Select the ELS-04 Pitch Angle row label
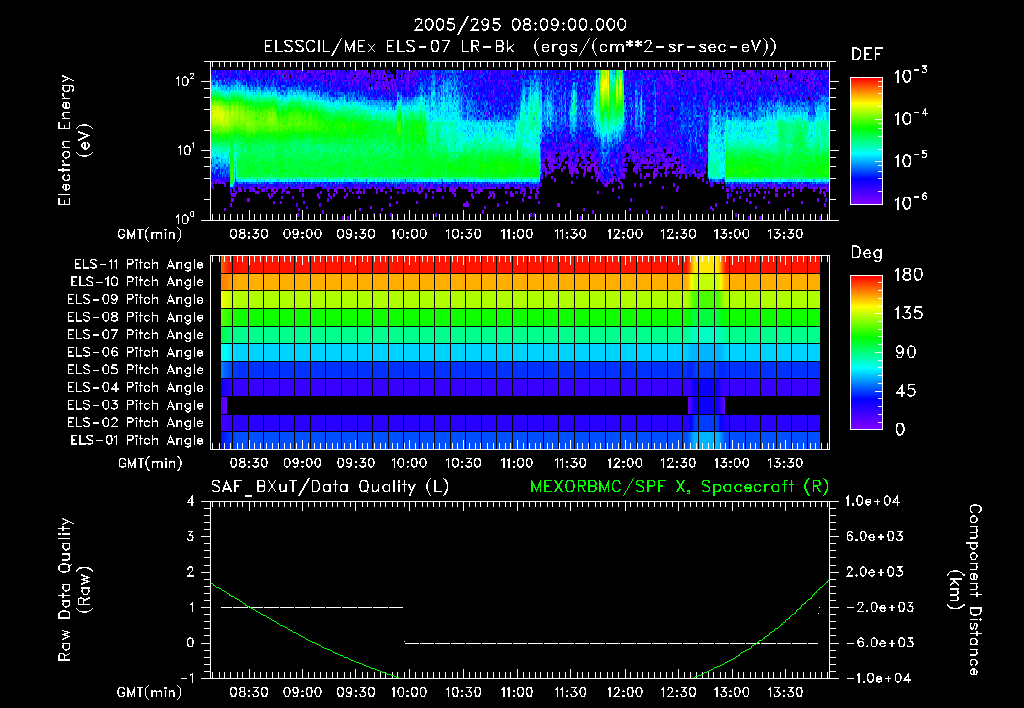The height and width of the screenshot is (708, 1024). click(x=136, y=387)
